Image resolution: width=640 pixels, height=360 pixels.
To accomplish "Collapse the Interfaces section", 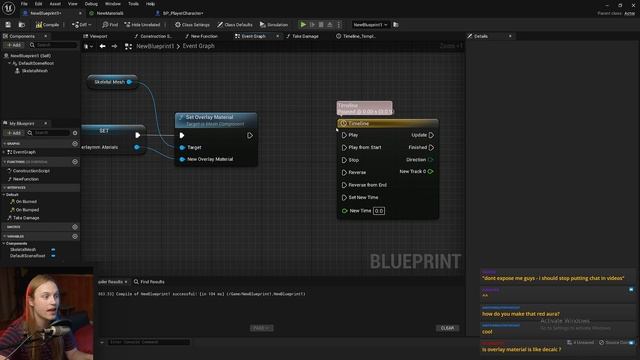I will [4, 188].
